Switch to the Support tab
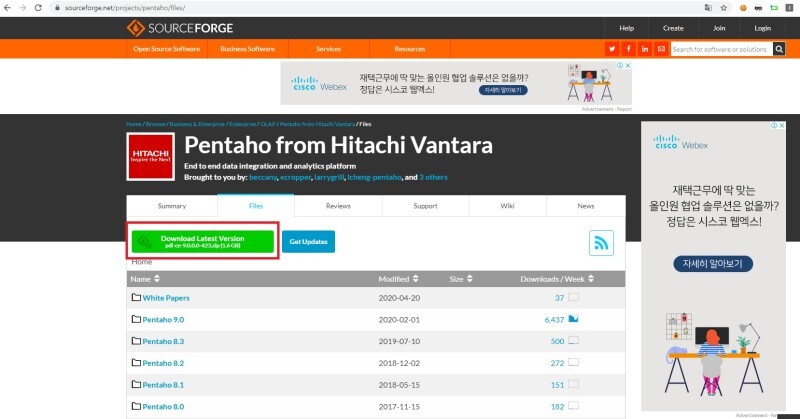 426,206
